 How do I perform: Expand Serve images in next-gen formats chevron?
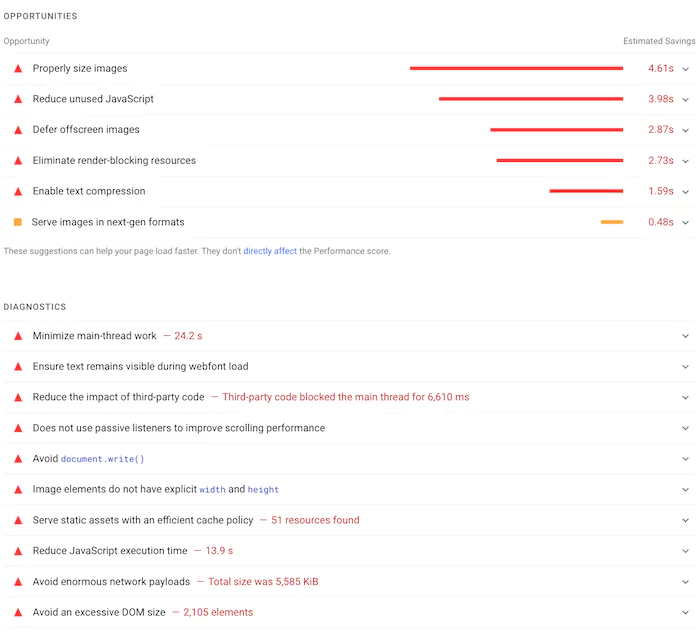pos(686,222)
